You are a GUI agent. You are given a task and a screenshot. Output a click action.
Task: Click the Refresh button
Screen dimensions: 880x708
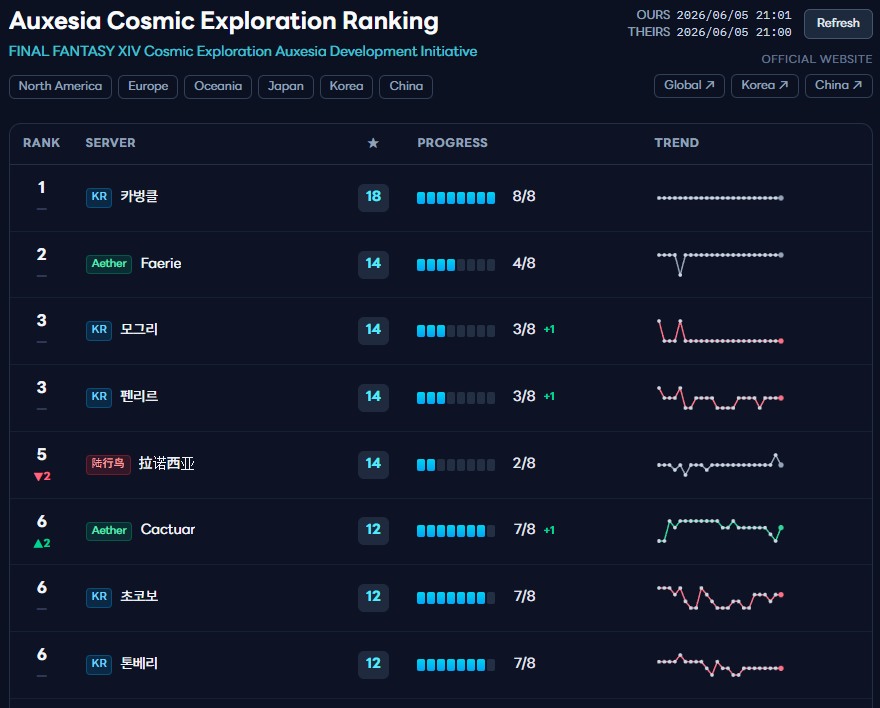pyautogui.click(x=838, y=24)
